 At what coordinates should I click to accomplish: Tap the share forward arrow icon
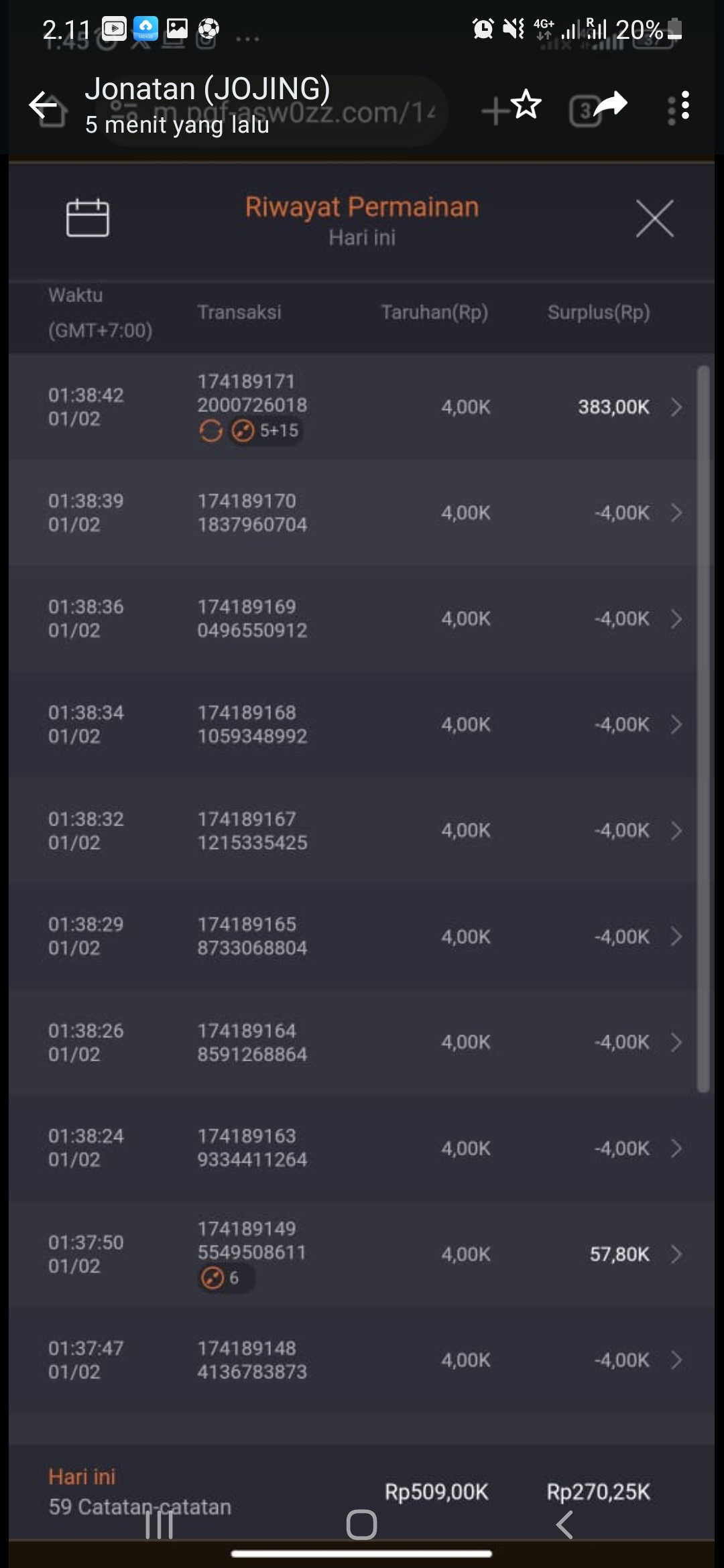(610, 104)
